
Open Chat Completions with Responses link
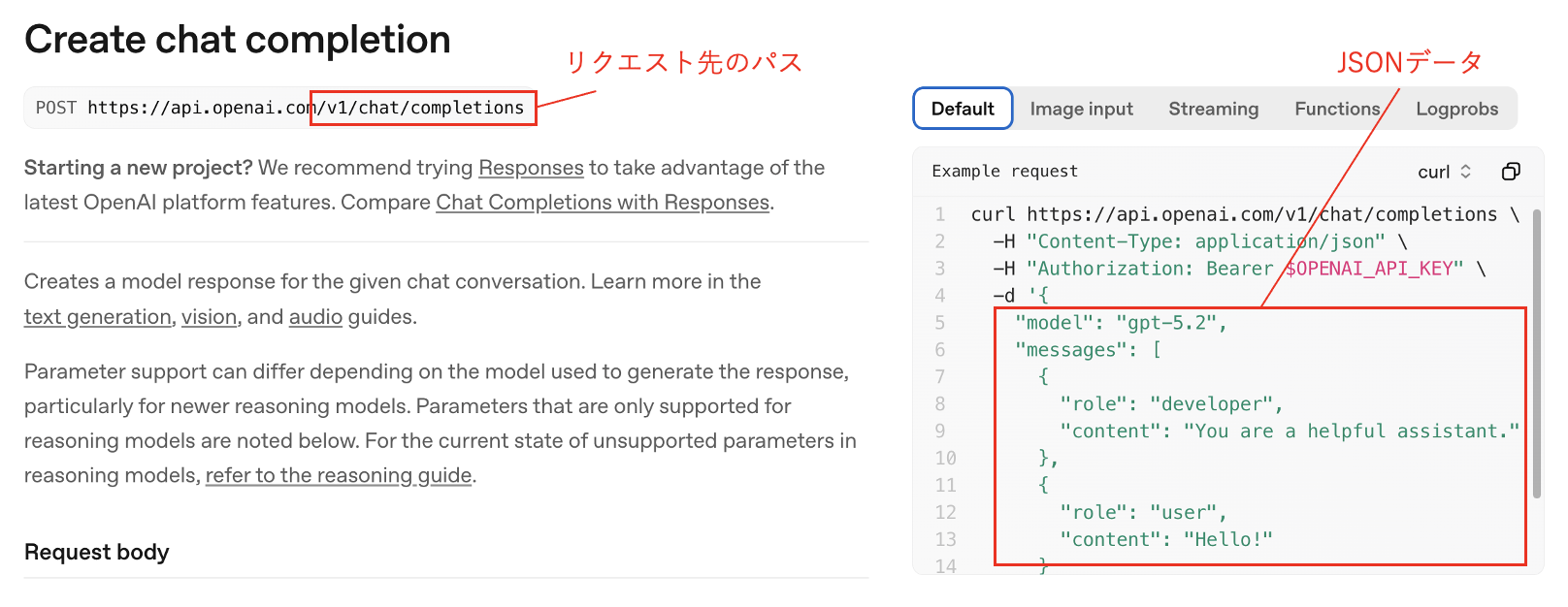coord(602,203)
